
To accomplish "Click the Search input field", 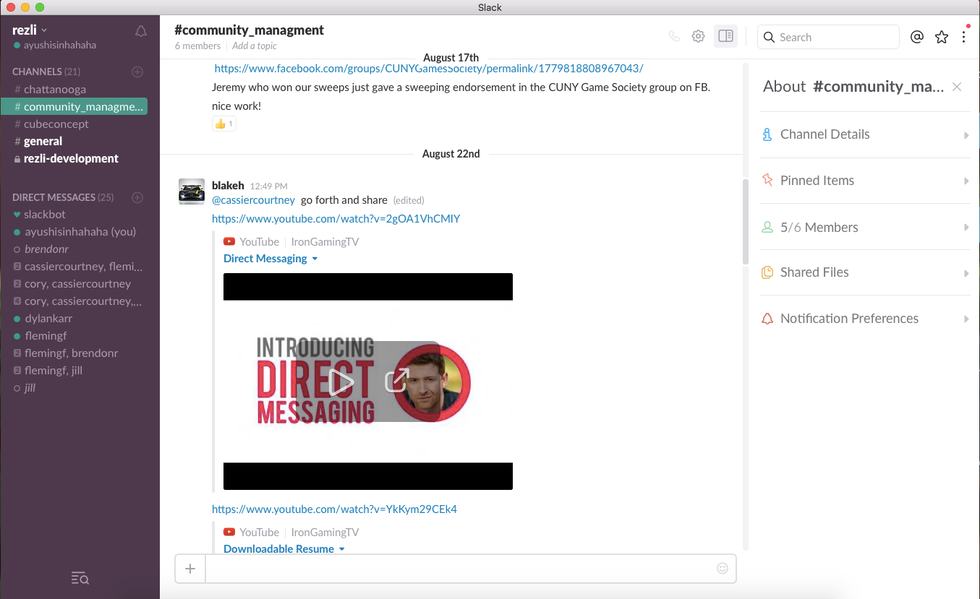I will coord(835,37).
